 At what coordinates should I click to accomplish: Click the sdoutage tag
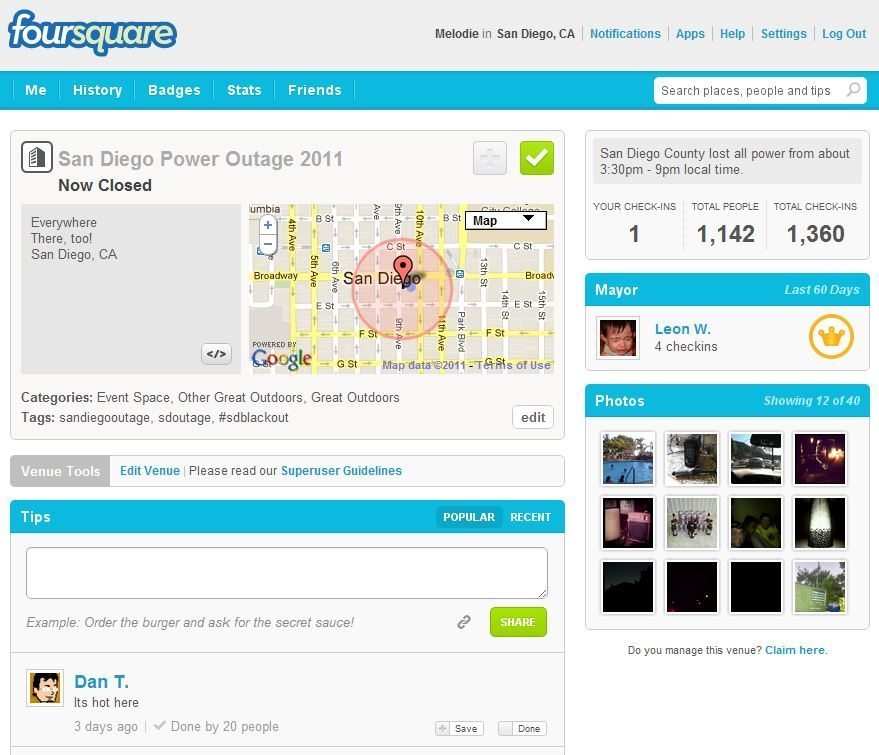[184, 418]
